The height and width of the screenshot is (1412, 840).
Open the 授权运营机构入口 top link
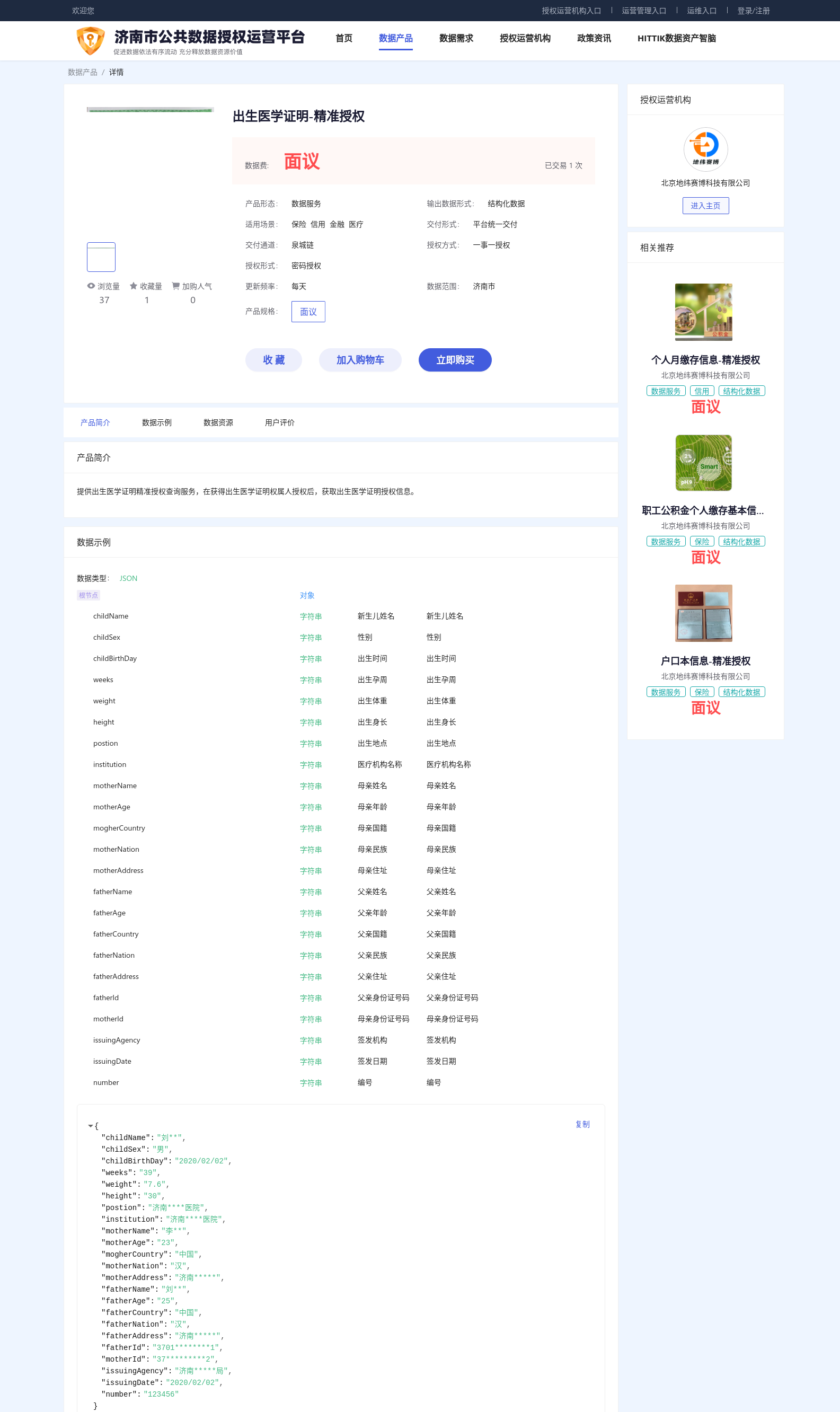click(571, 11)
